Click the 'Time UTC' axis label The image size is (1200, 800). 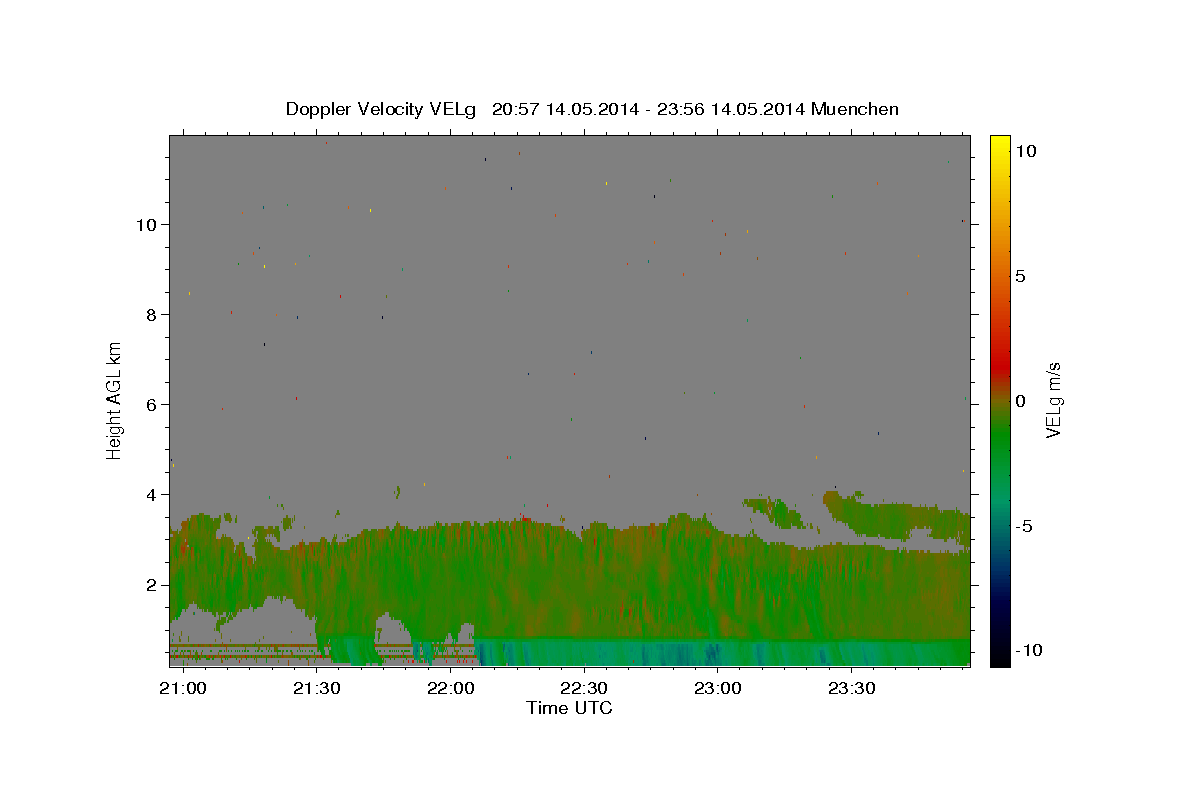coord(569,708)
